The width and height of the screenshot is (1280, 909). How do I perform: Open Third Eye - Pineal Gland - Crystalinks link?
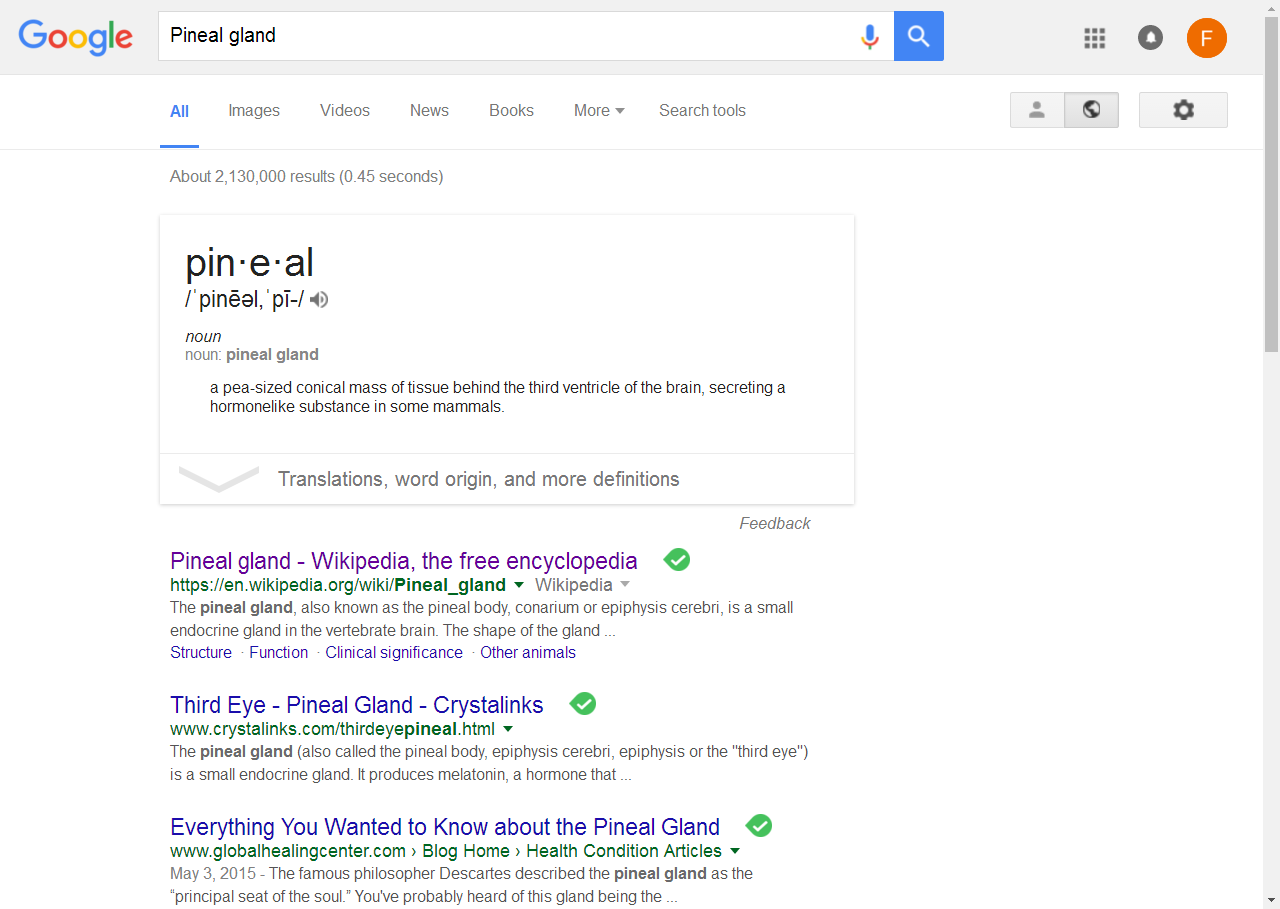click(x=357, y=705)
